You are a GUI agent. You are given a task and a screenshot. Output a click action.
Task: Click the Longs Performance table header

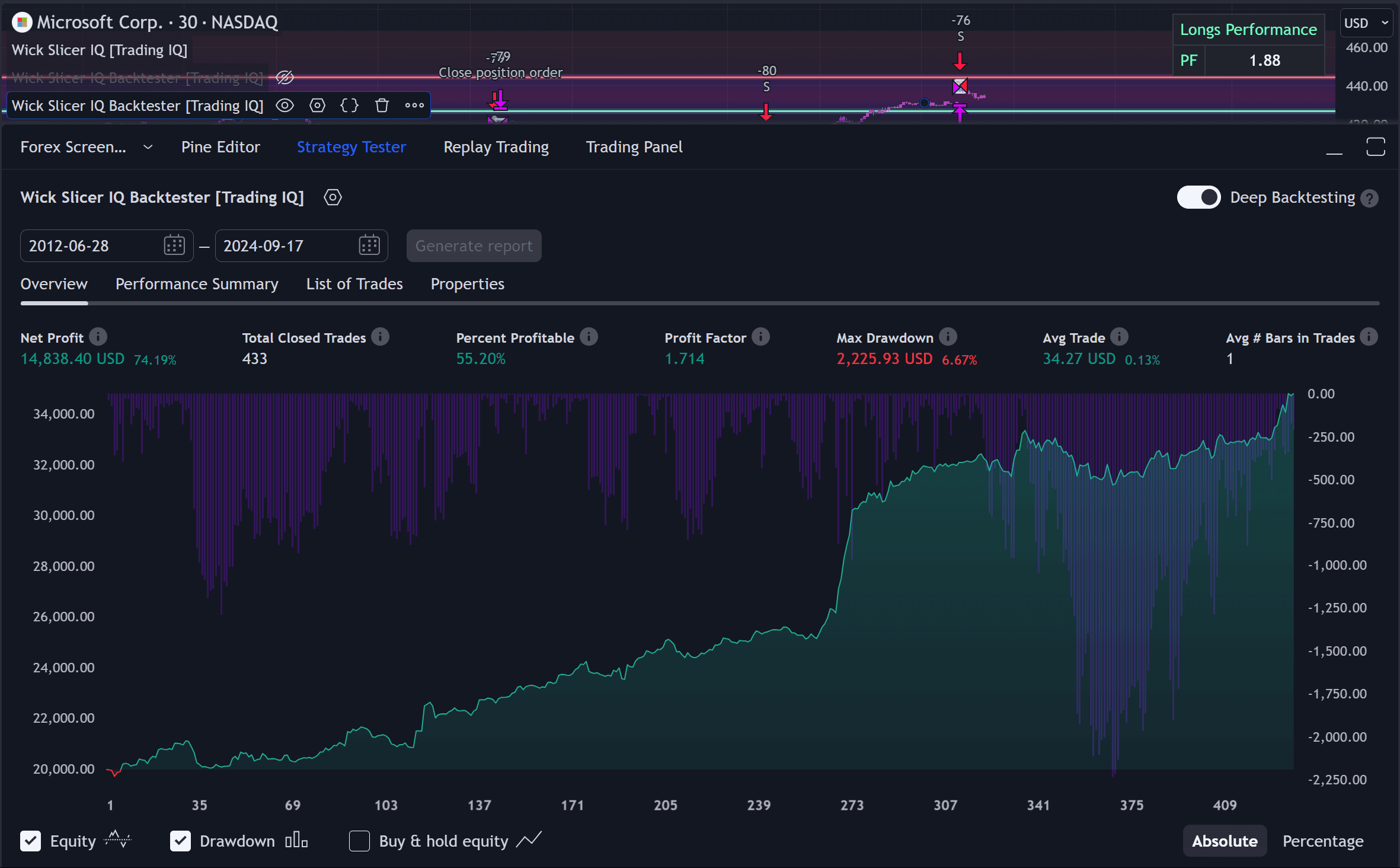[1248, 30]
